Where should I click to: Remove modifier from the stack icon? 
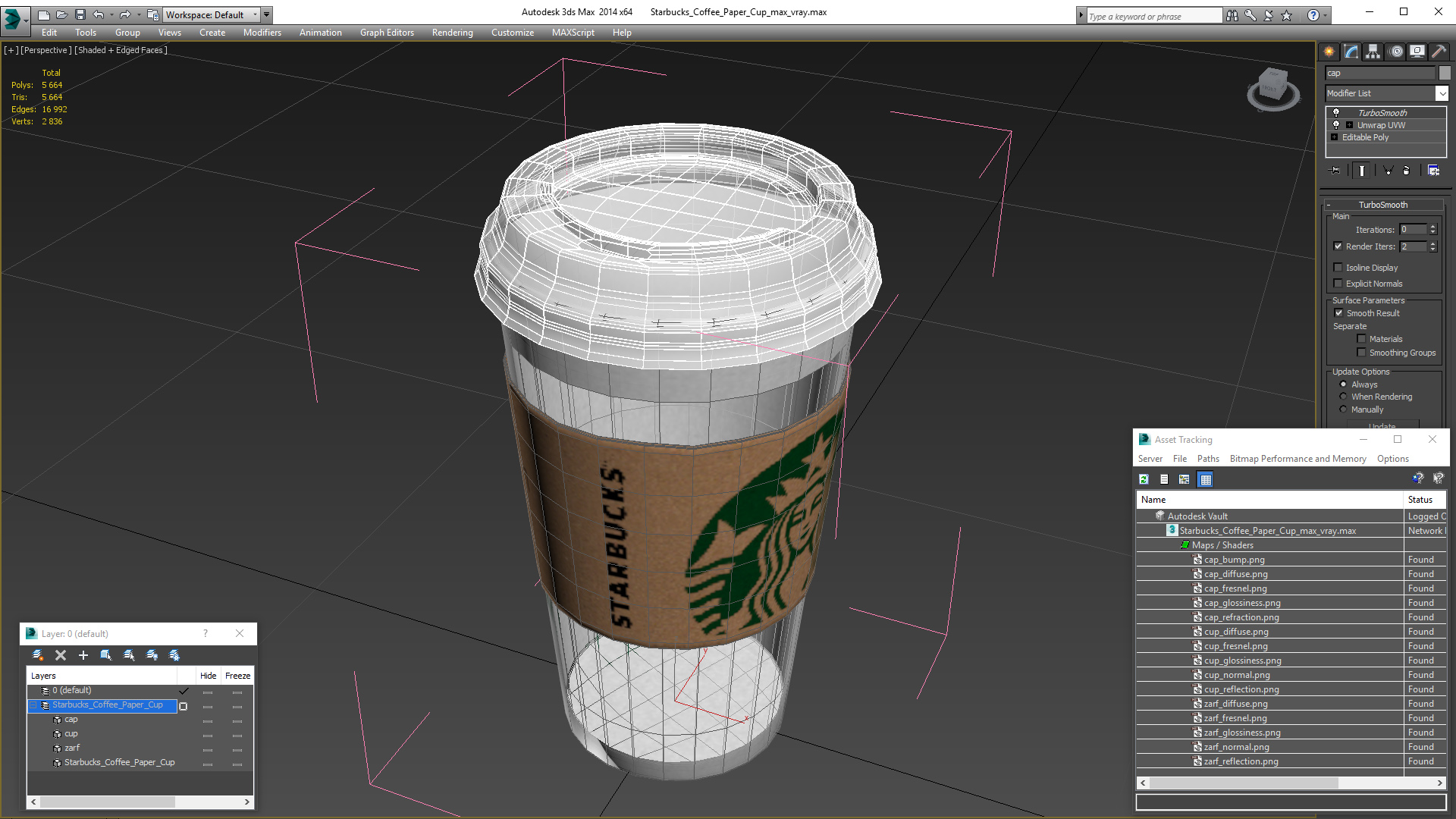1407,171
